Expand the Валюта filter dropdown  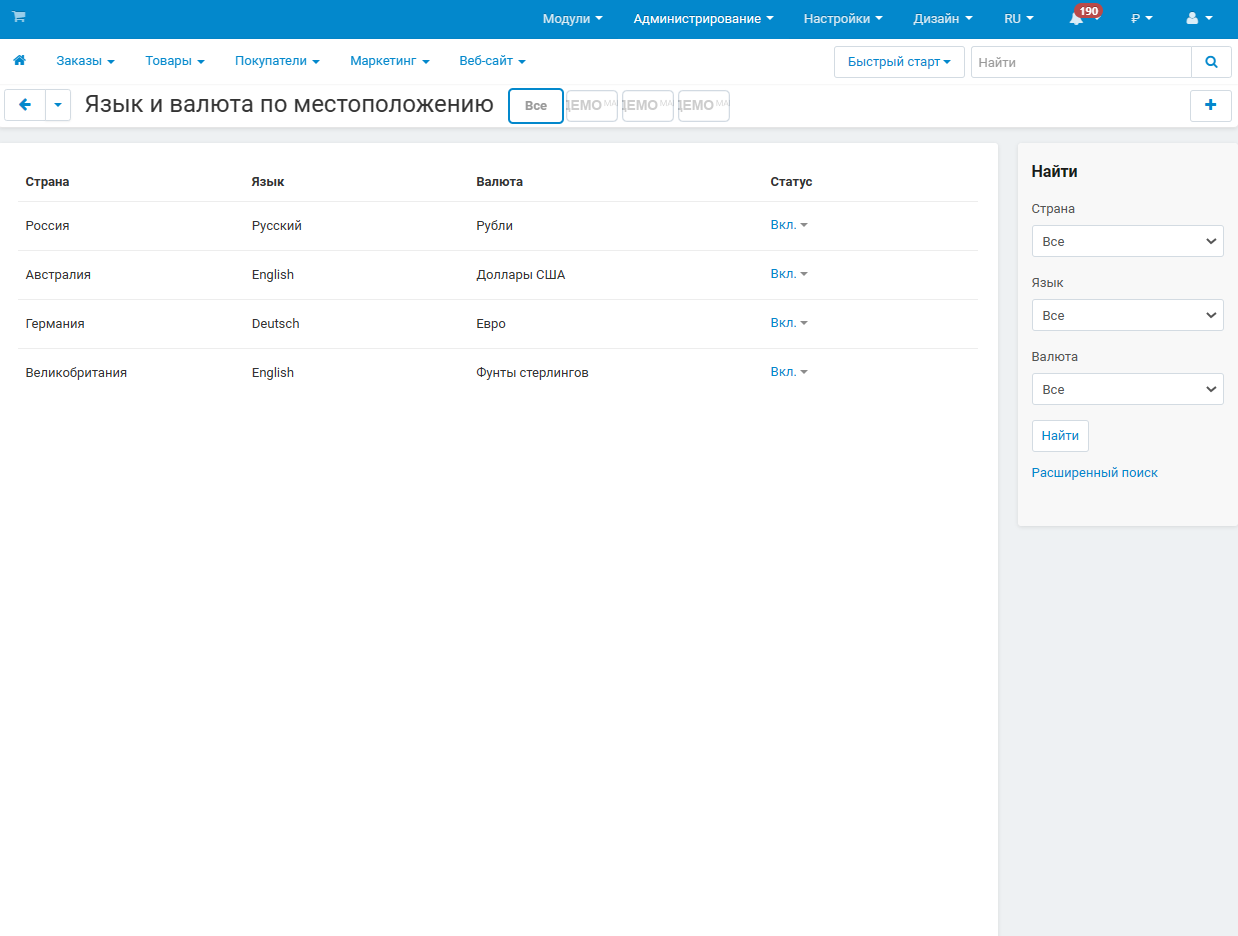click(1127, 389)
